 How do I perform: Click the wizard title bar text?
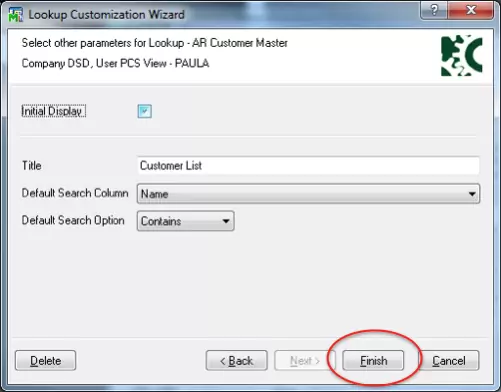(106, 15)
